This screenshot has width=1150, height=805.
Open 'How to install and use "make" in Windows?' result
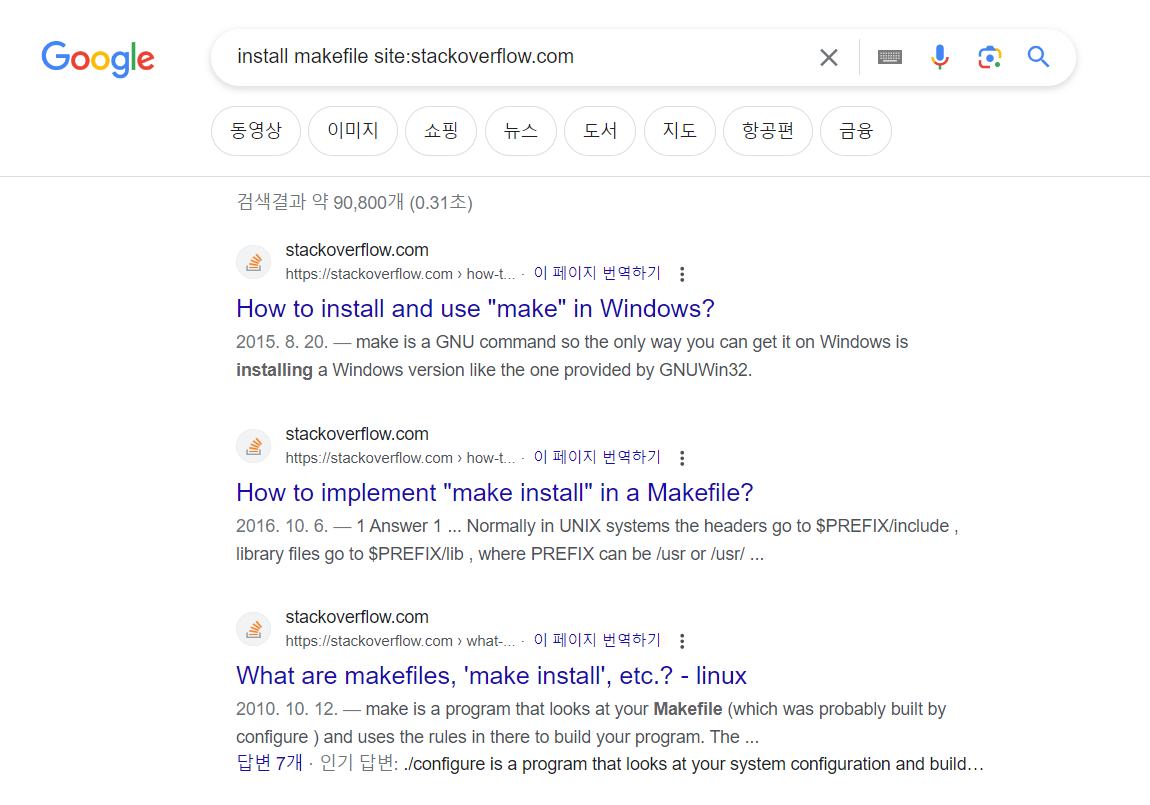coord(475,309)
